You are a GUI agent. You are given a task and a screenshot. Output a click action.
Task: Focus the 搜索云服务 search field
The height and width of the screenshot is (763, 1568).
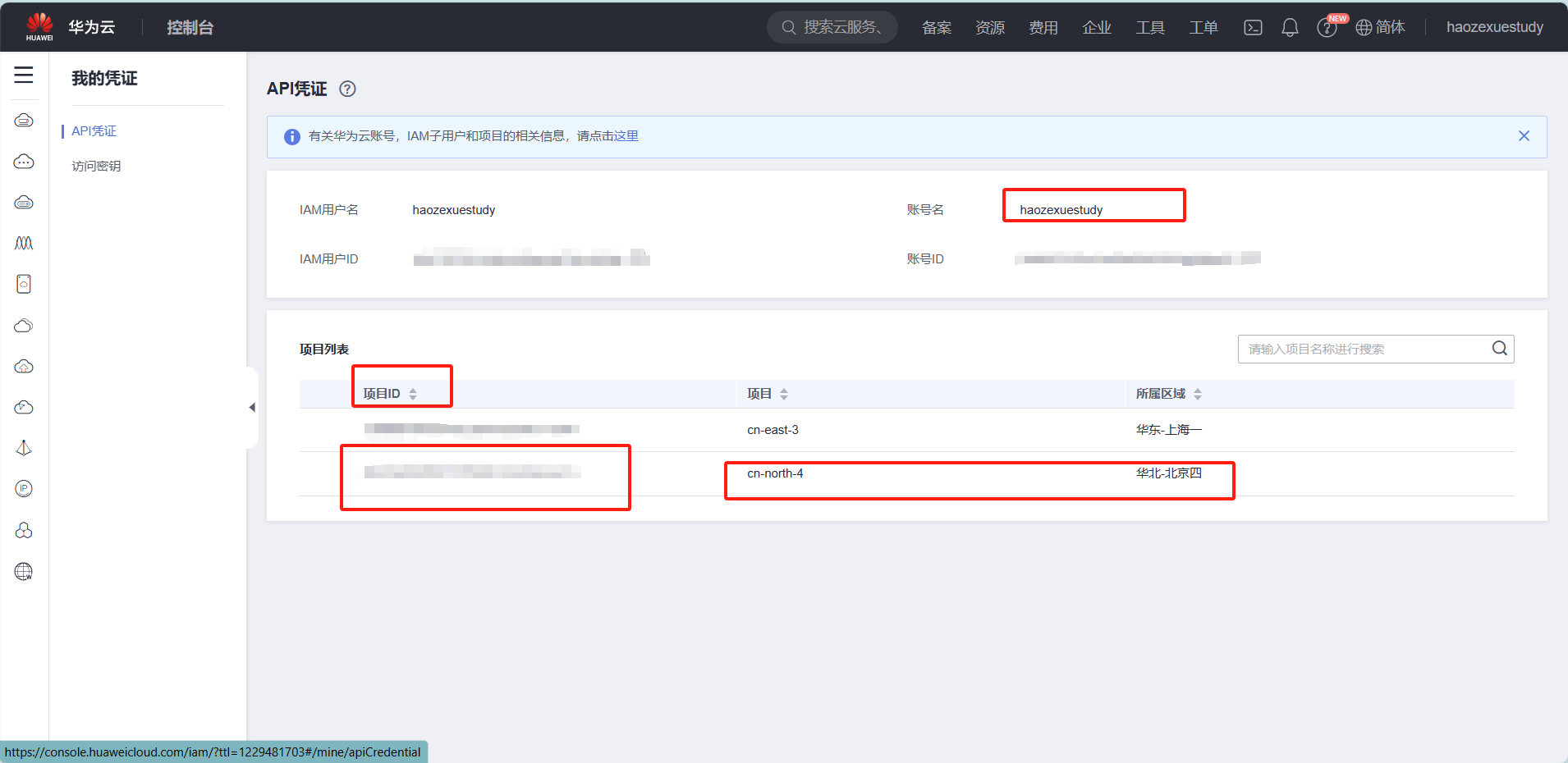click(x=832, y=27)
